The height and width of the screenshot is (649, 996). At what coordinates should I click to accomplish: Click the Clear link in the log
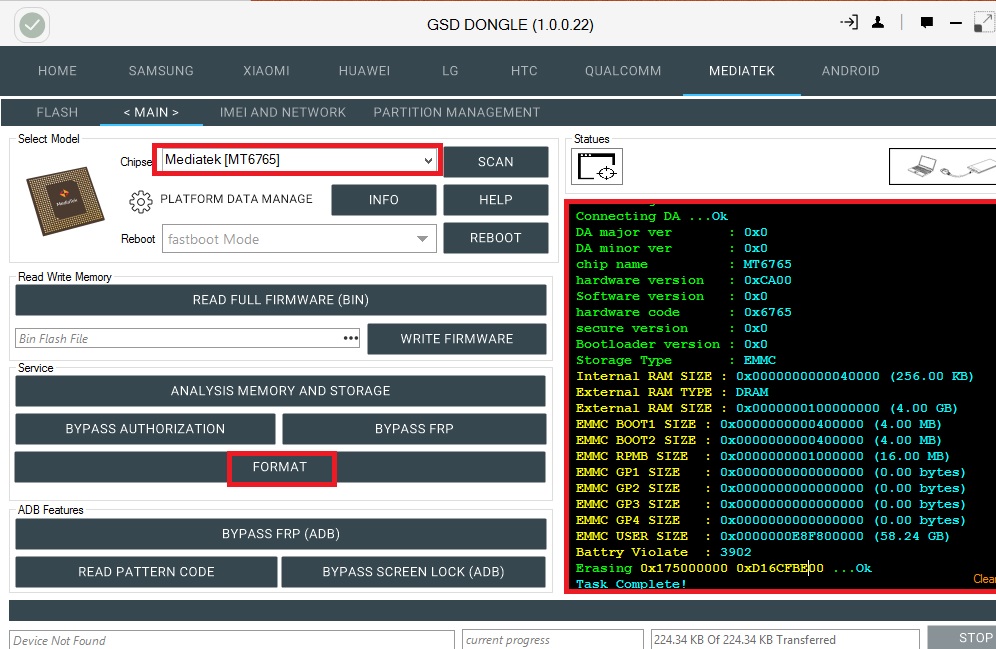click(x=984, y=579)
